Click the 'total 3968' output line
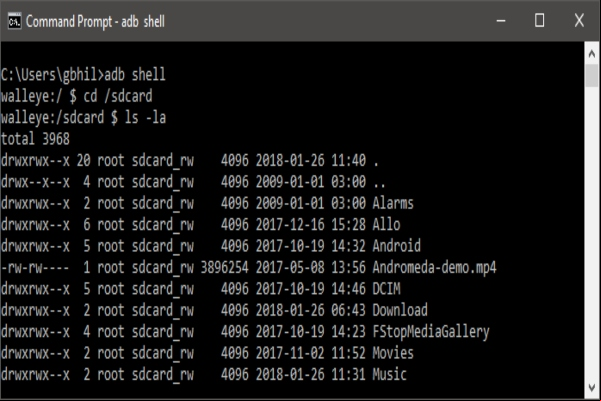This screenshot has width=601, height=401. pos(35,139)
